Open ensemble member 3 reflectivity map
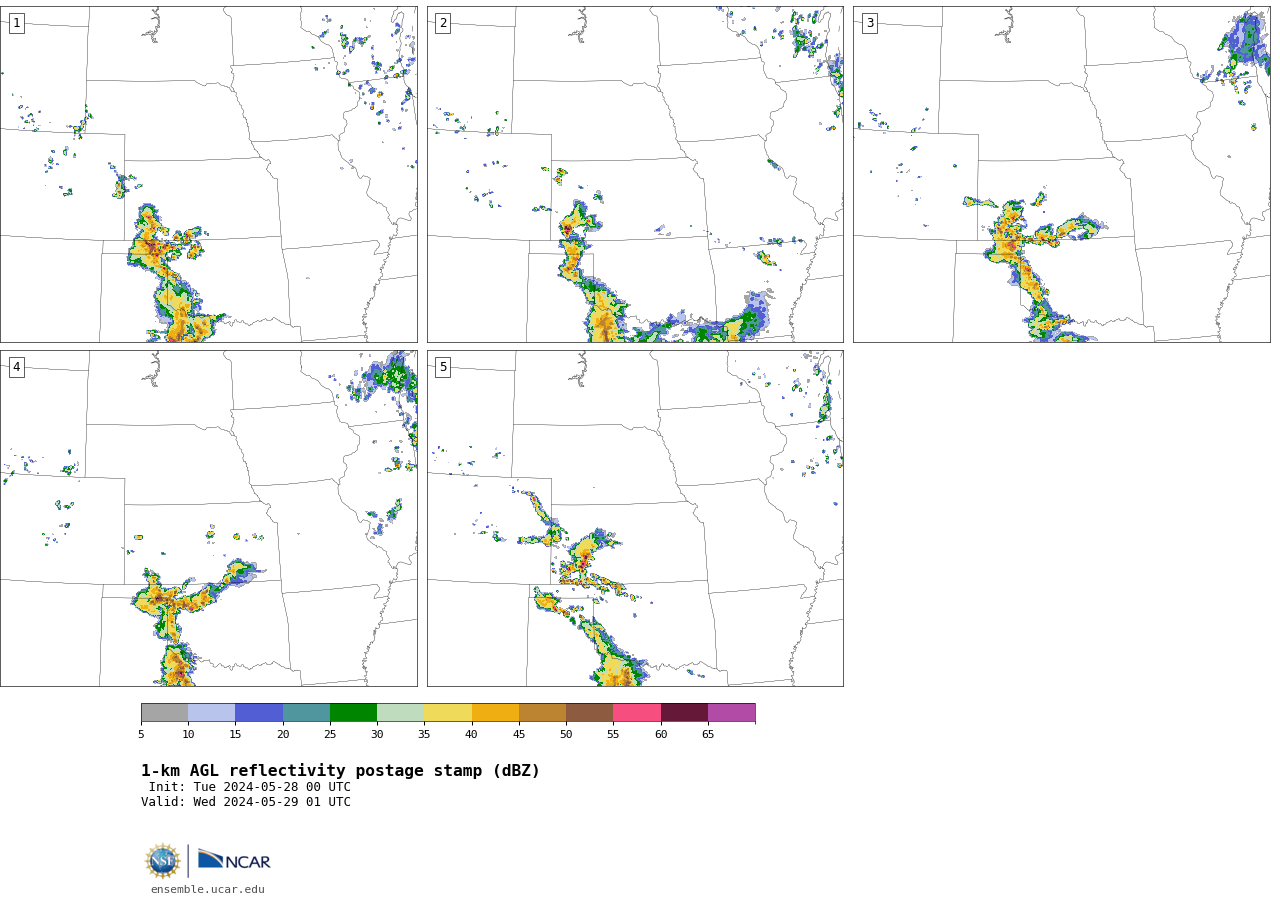 (x=1061, y=175)
